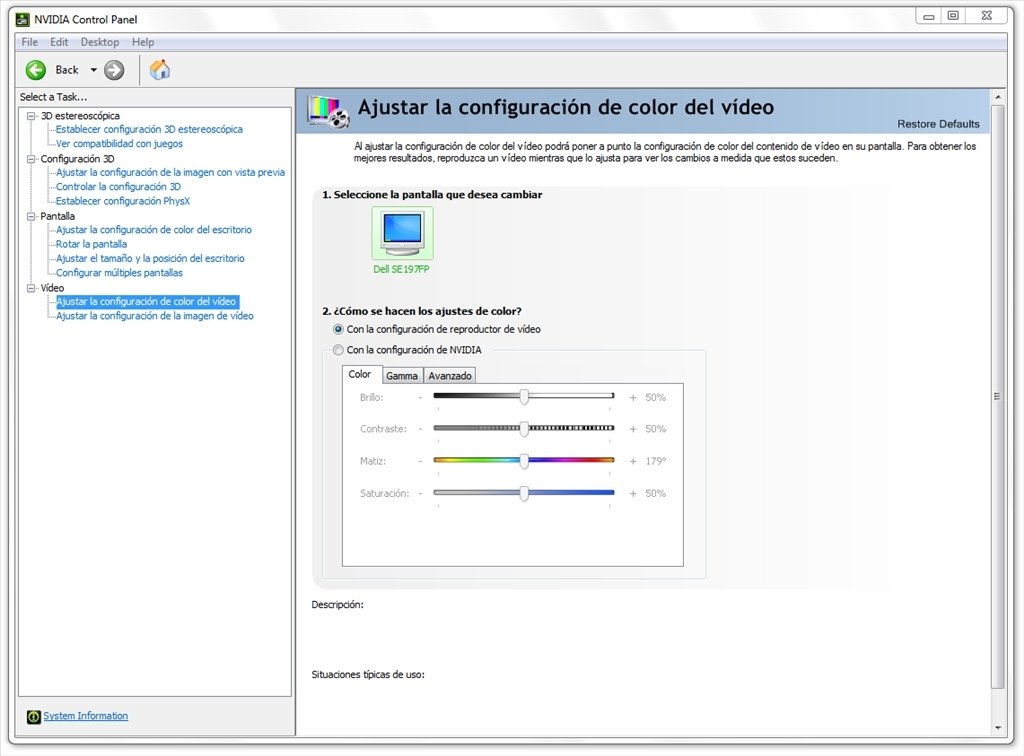This screenshot has width=1024, height=756.
Task: Collapse the Vídeo tree node
Action: (31, 288)
